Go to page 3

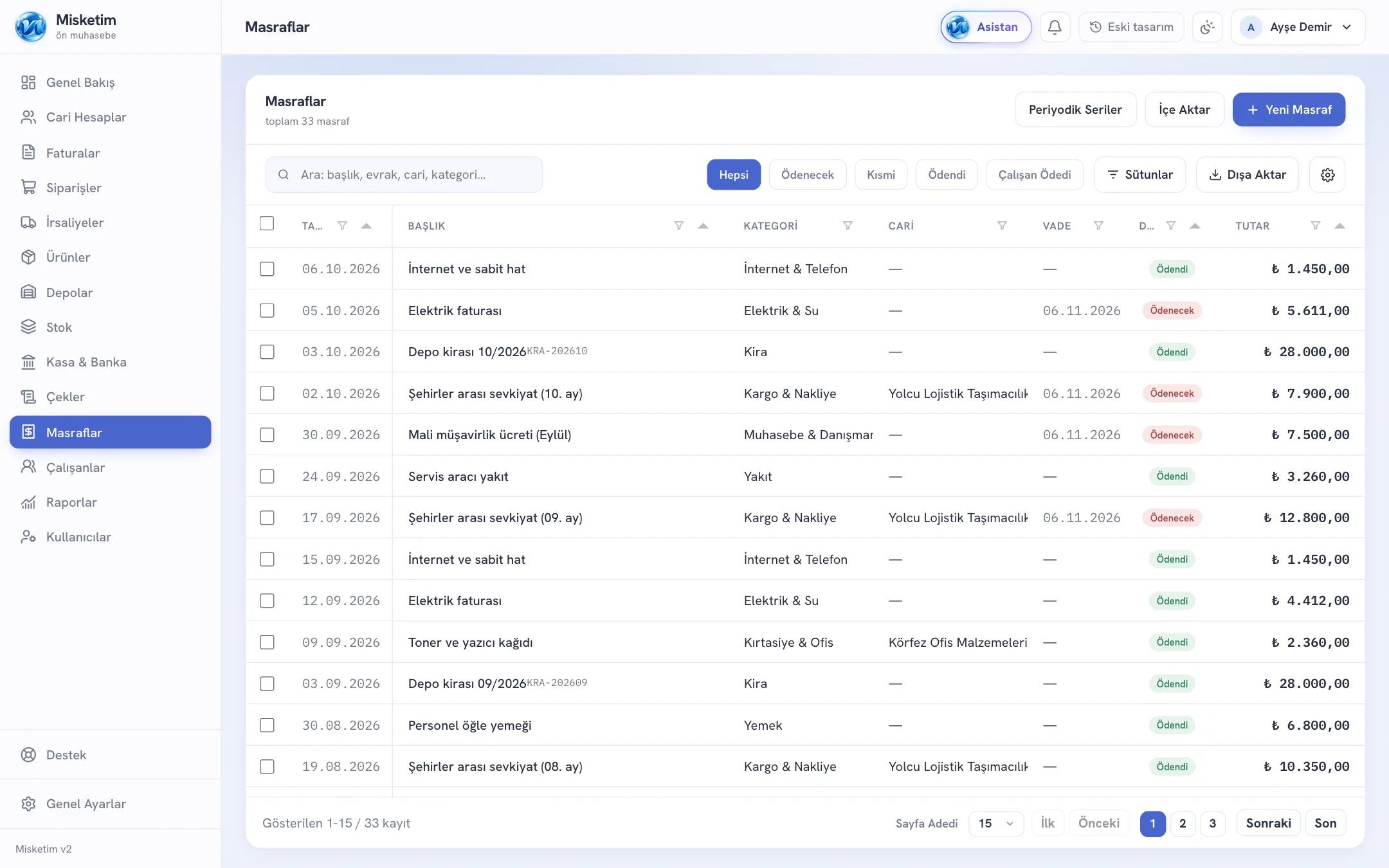[x=1212, y=823]
